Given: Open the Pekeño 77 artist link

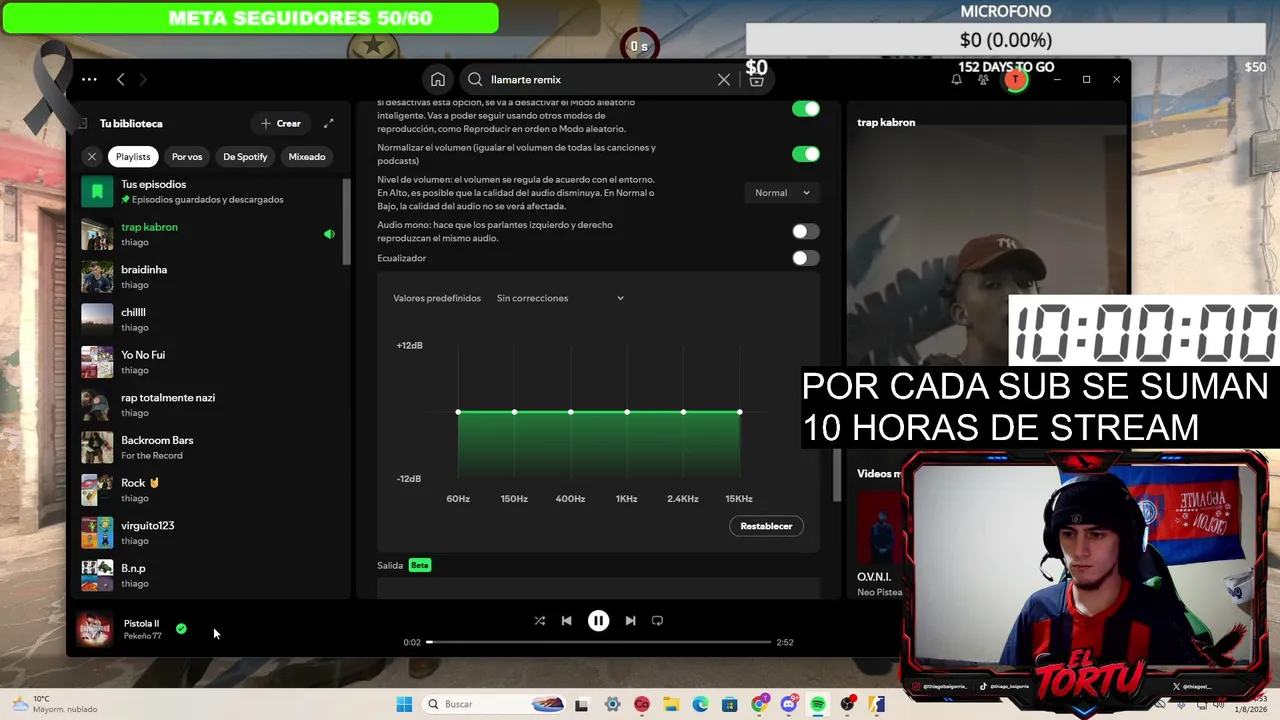Looking at the screenshot, I should pyautogui.click(x=143, y=636).
